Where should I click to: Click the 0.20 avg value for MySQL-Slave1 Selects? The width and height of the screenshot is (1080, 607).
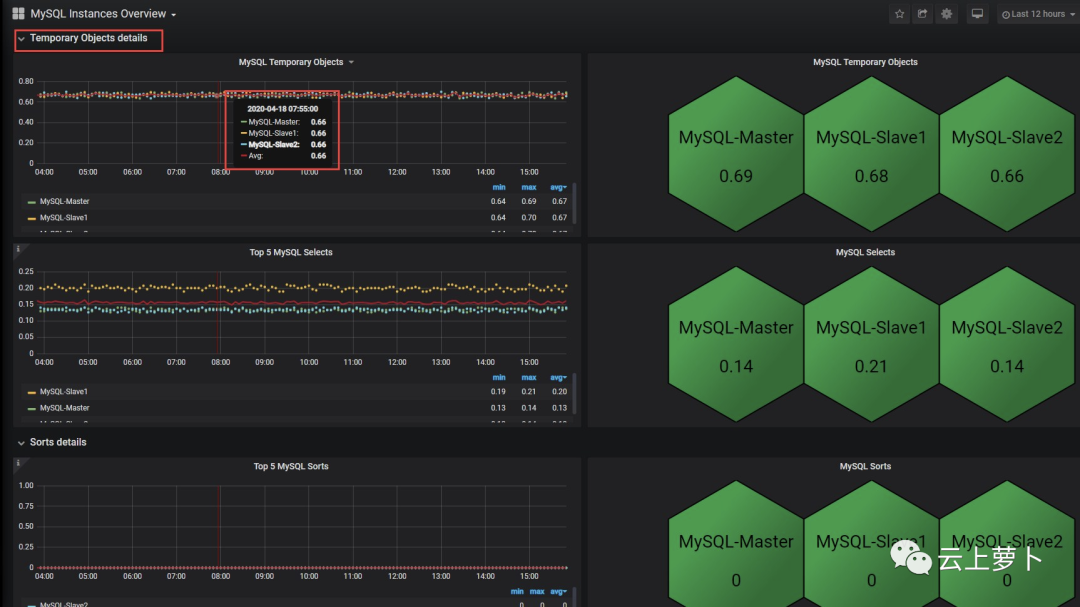tap(559, 391)
